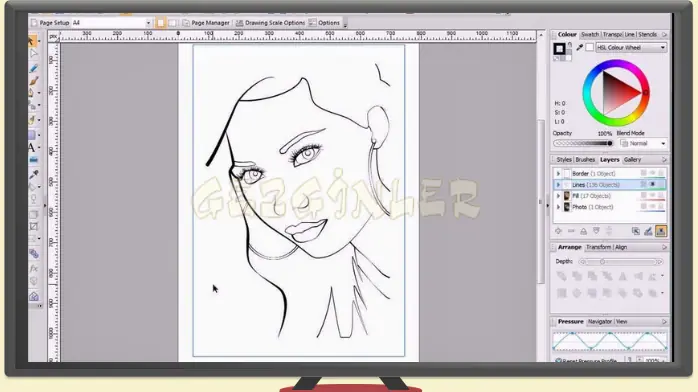Switch to the Align tab
698x392 pixels.
pyautogui.click(x=621, y=247)
